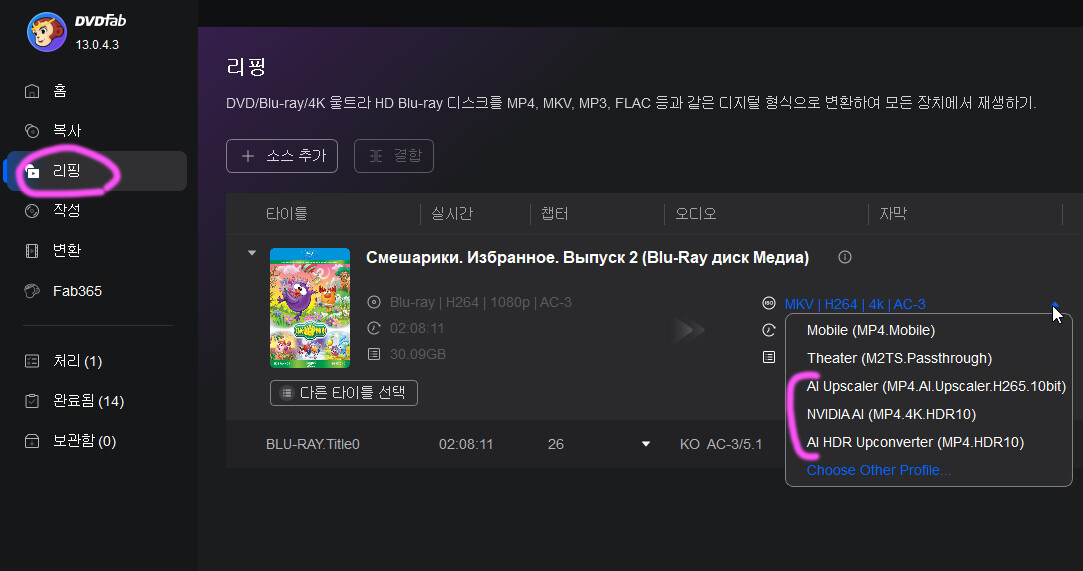This screenshot has width=1083, height=571.
Task: Click the DVDFab monkey logo
Action: (x=46, y=32)
